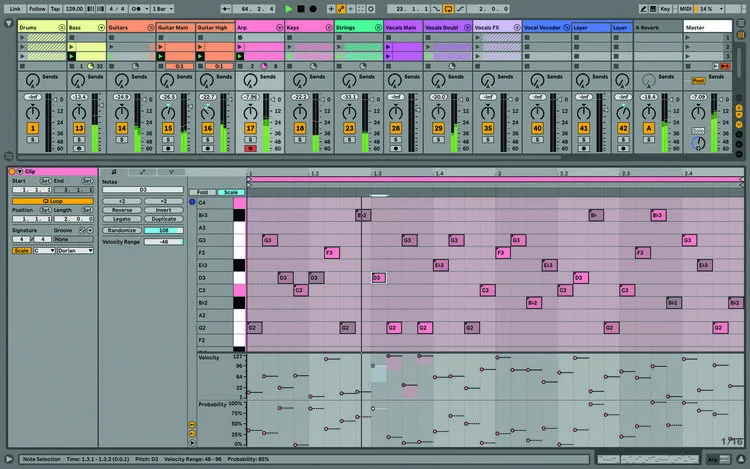Toggle the cyan Scale highlight button in piano roll
Screen dimensions: 750x469
coord(231,192)
